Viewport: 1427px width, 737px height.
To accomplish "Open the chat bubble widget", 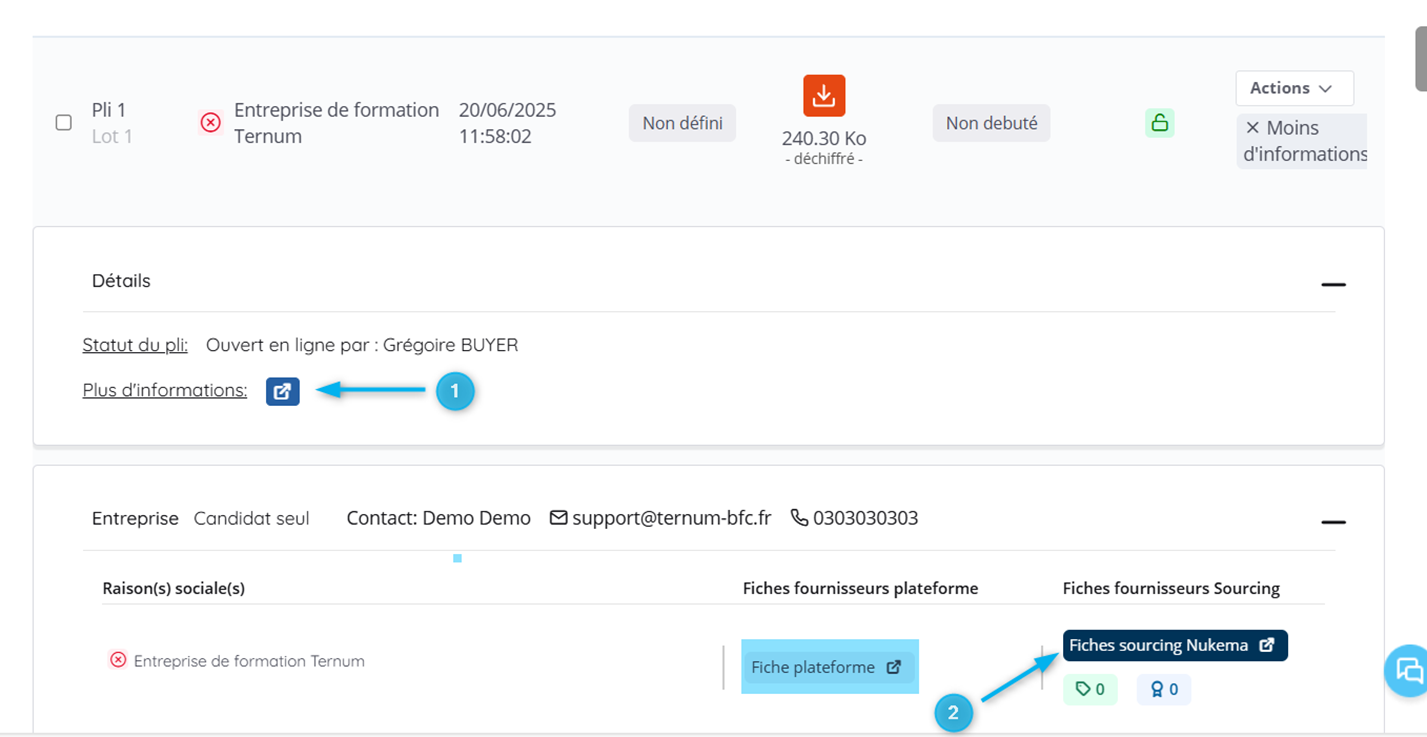I will pos(1408,670).
